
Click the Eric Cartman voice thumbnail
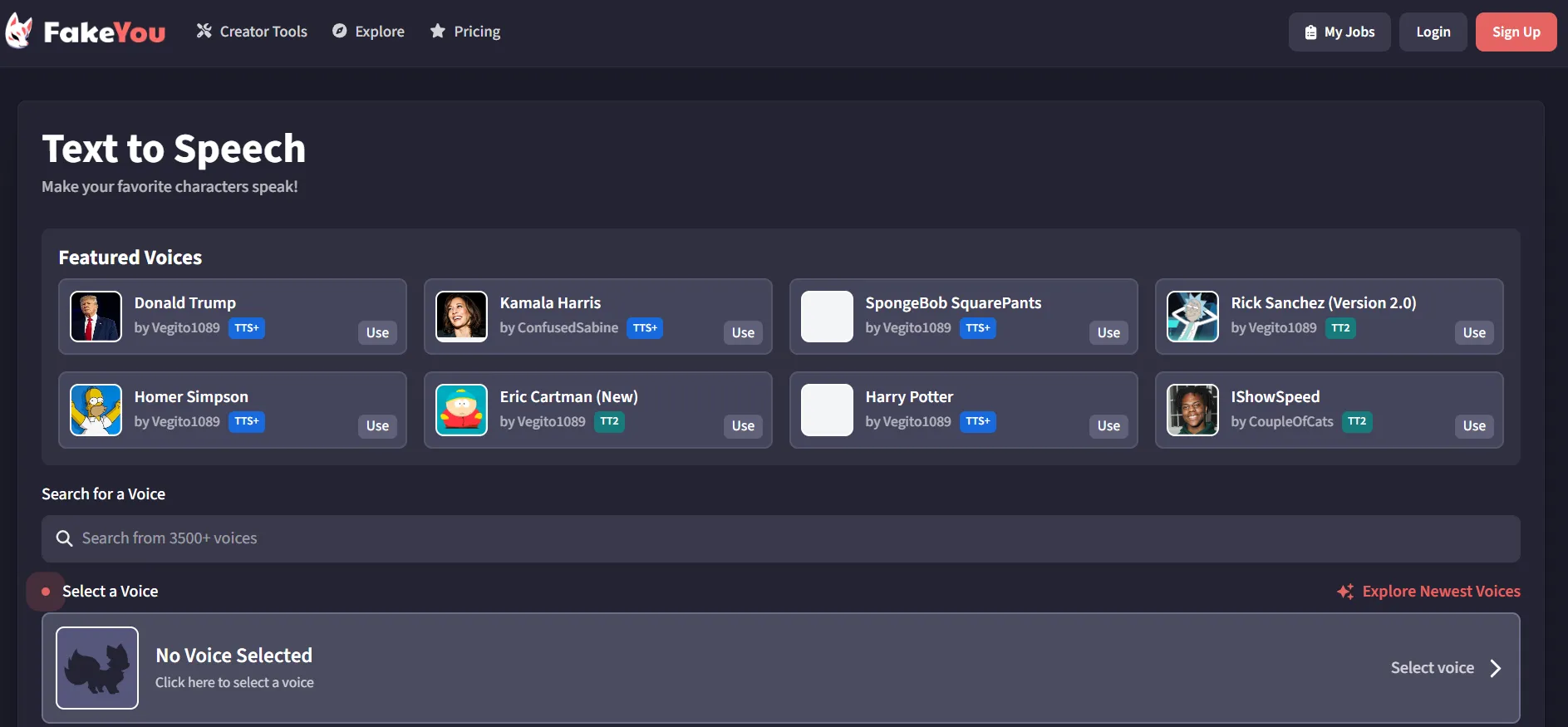click(461, 410)
